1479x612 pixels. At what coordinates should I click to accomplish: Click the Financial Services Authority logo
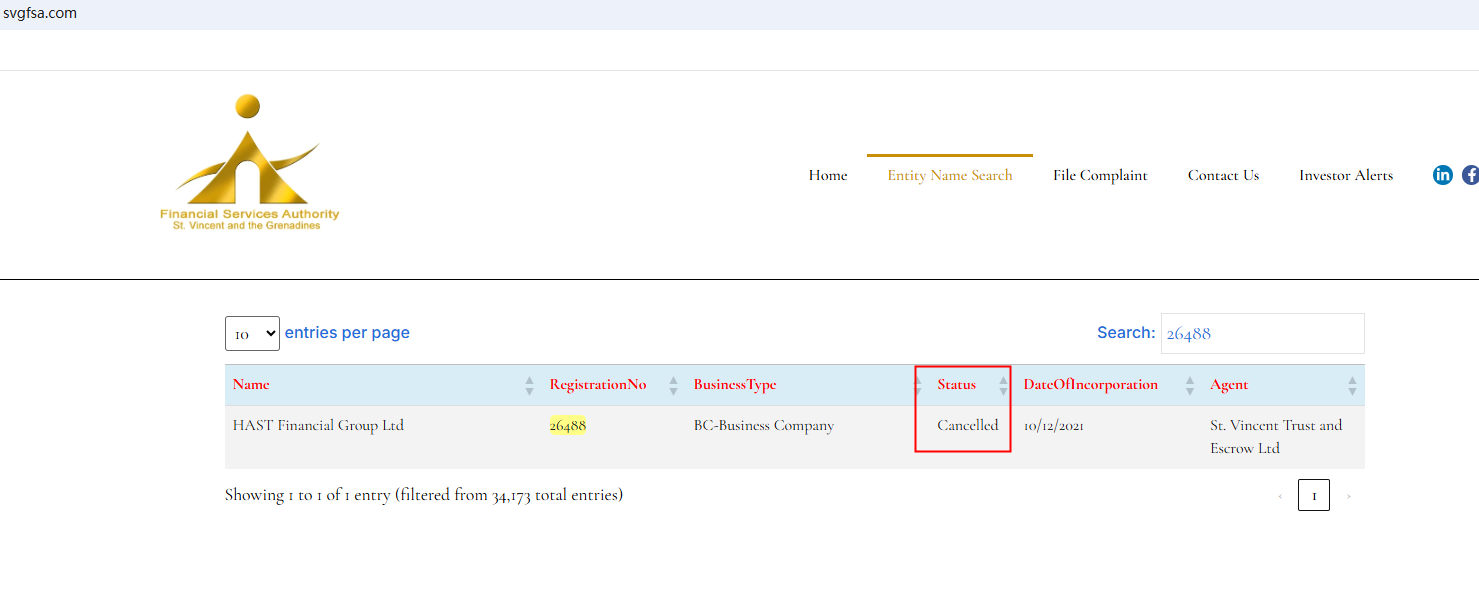(249, 163)
